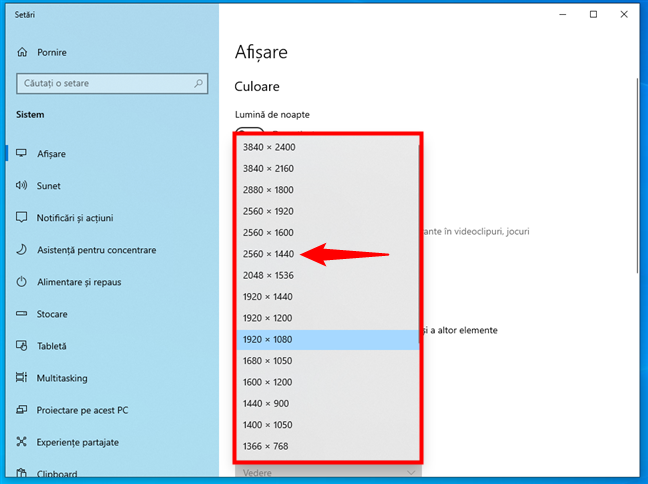Screen dimensions: 648x484
Task: Click into the Căutați o setare field
Action: click(x=112, y=83)
